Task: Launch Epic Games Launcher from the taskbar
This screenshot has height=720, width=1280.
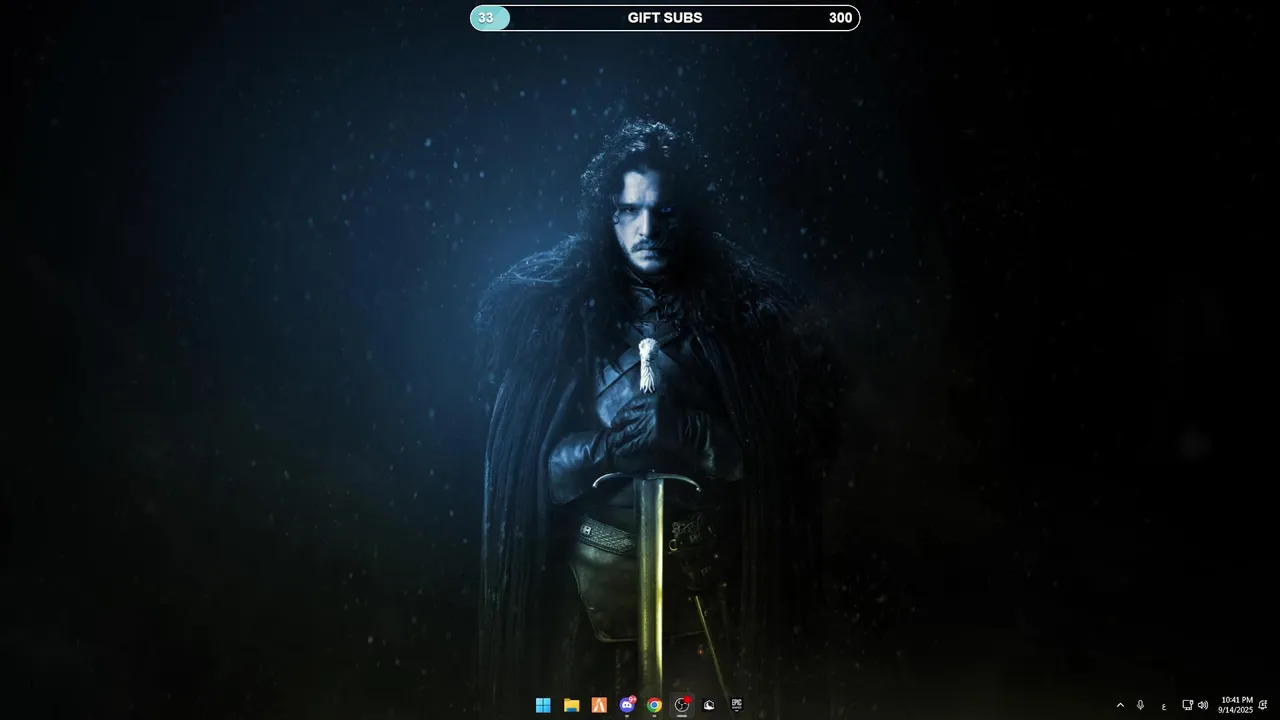Action: (x=737, y=705)
